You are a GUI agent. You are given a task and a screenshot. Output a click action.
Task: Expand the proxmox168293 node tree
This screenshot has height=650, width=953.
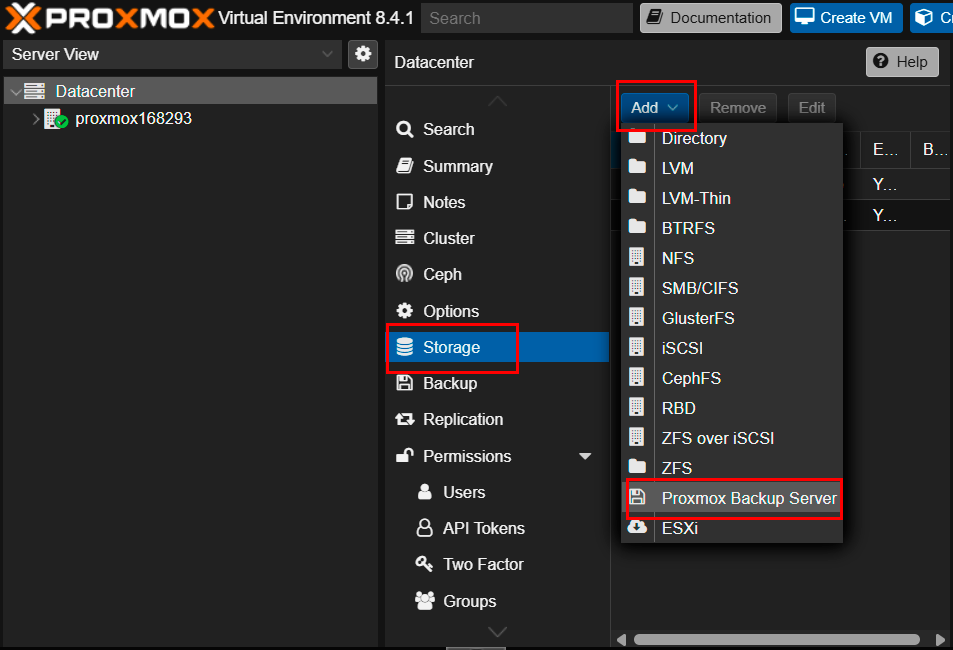[36, 119]
